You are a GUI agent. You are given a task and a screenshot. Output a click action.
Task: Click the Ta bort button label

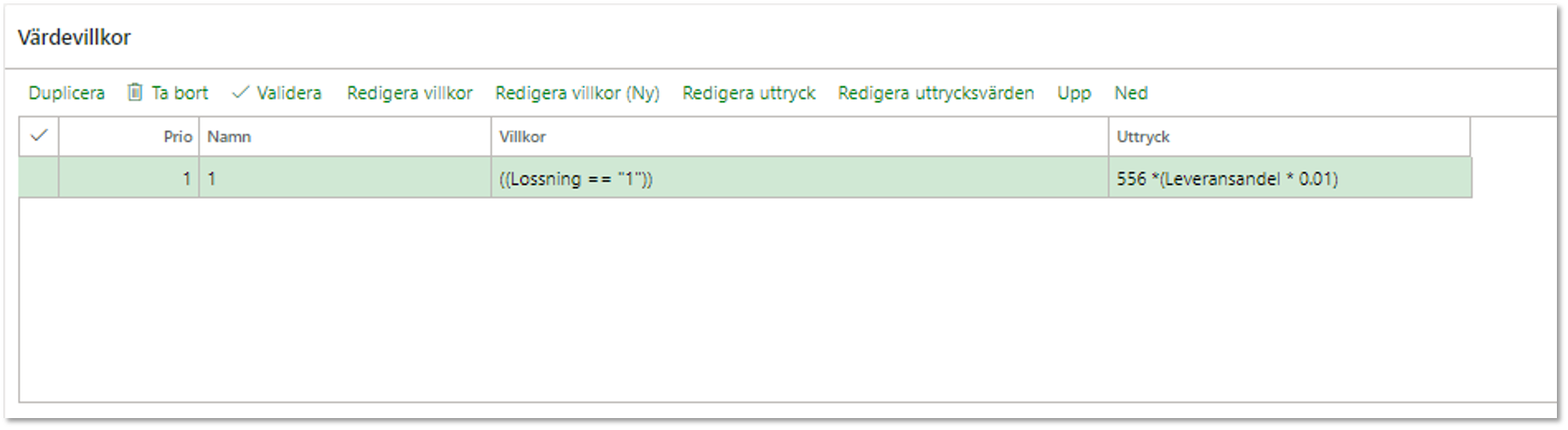(x=179, y=93)
